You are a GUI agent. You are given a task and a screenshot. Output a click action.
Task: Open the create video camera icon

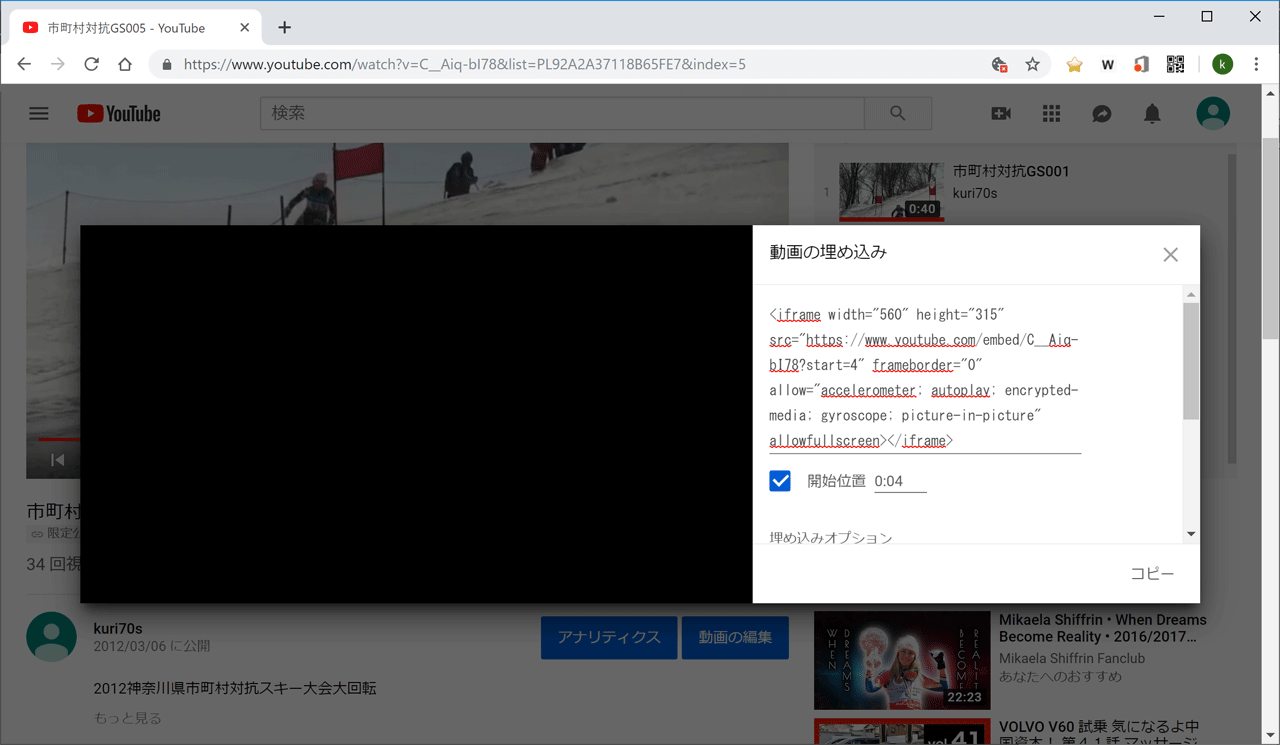click(x=1001, y=114)
